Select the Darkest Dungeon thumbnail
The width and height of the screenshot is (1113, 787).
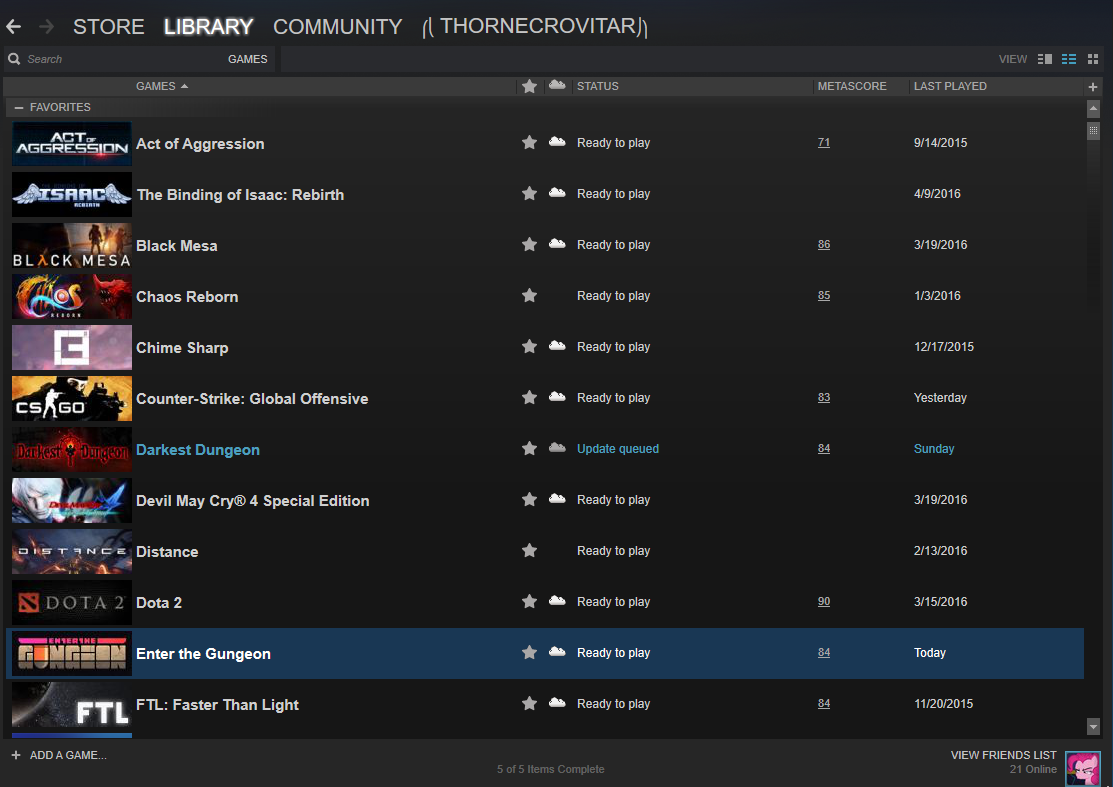pyautogui.click(x=72, y=449)
